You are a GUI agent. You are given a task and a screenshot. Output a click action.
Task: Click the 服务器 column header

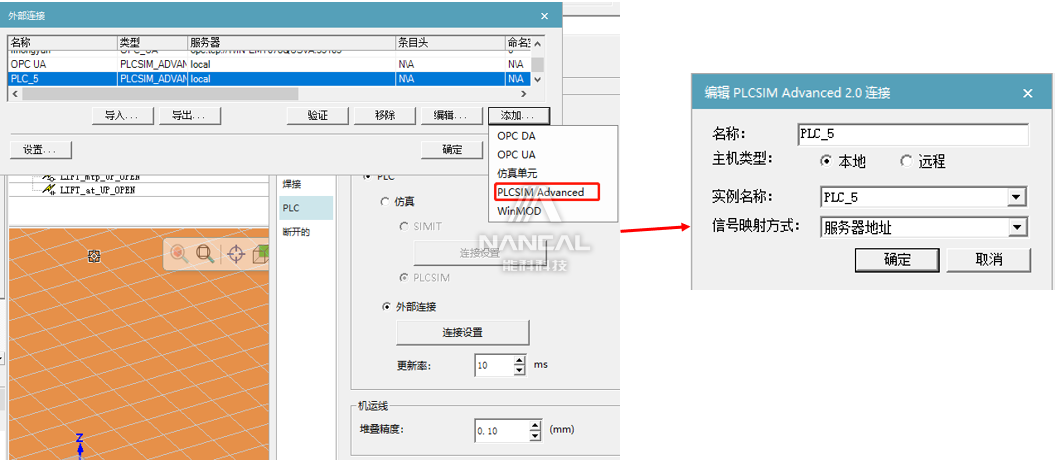click(291, 42)
